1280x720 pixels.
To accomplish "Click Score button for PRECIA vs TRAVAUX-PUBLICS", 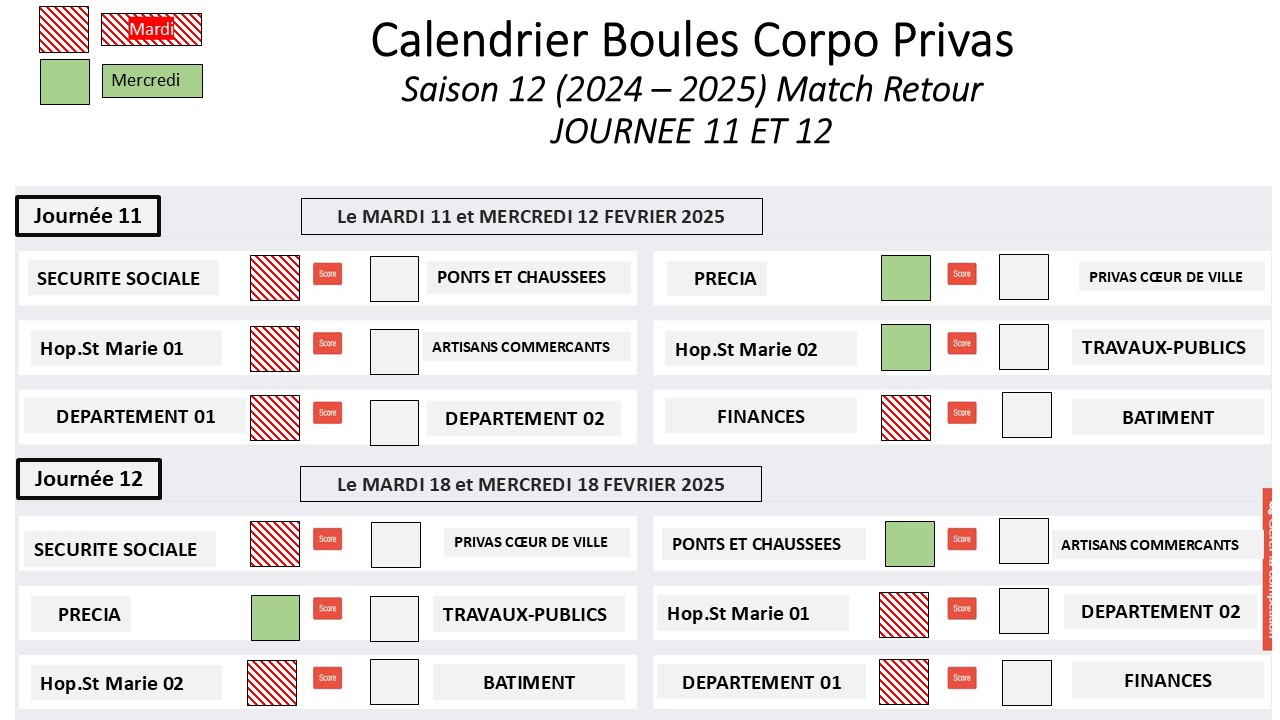I will 327,608.
